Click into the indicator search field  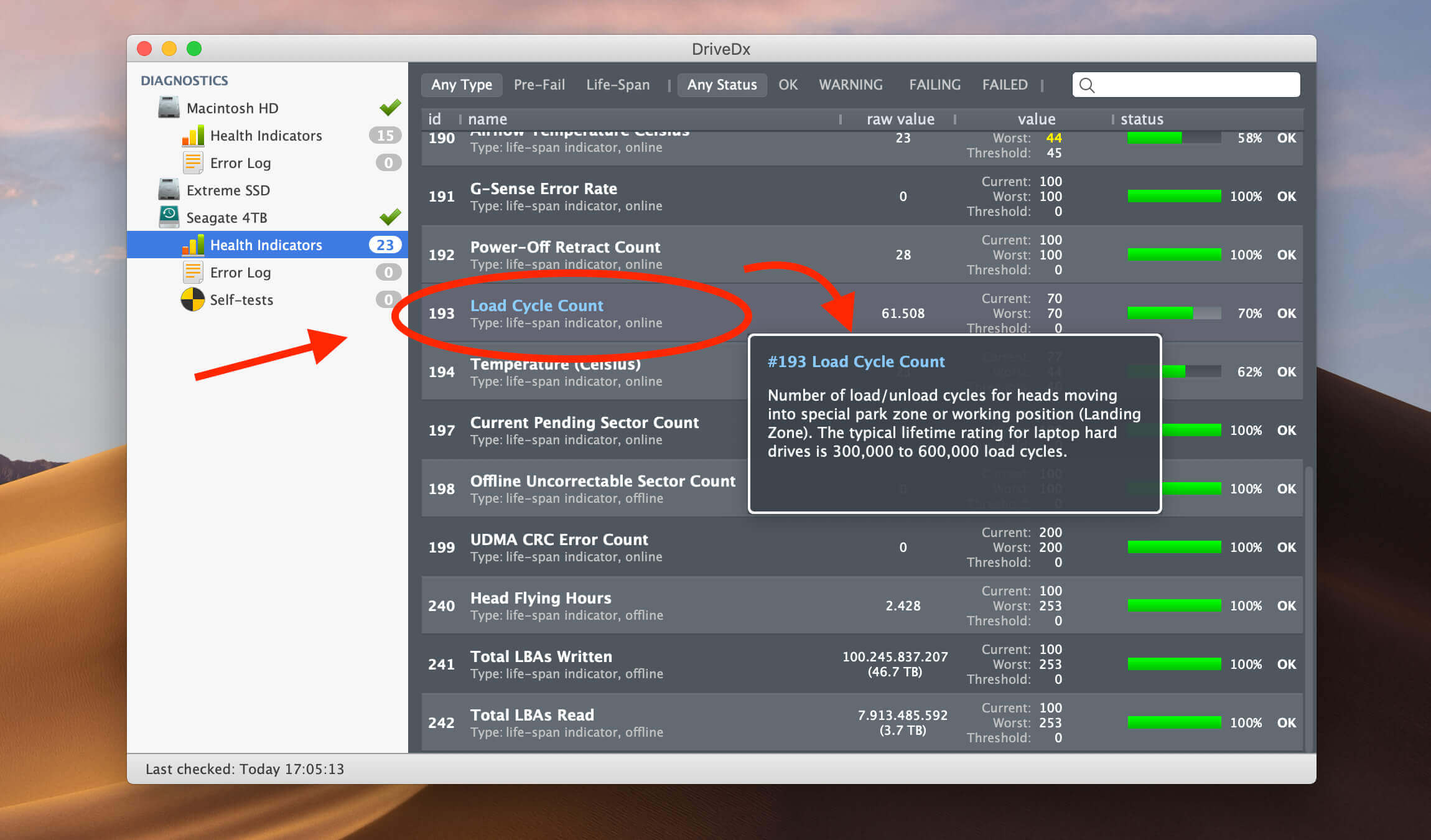coord(1186,85)
